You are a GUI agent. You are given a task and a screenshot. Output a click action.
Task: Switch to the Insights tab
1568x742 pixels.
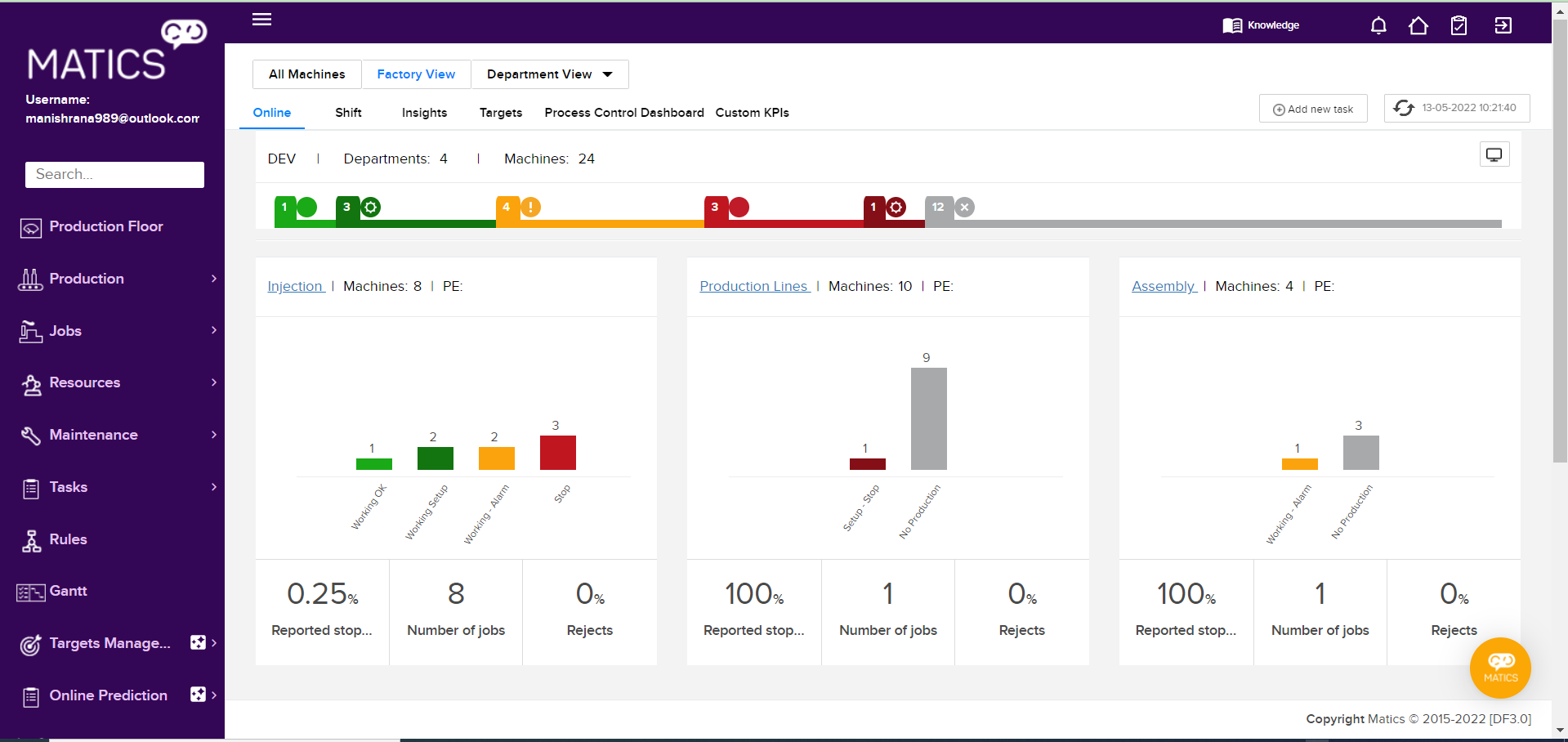coord(424,113)
